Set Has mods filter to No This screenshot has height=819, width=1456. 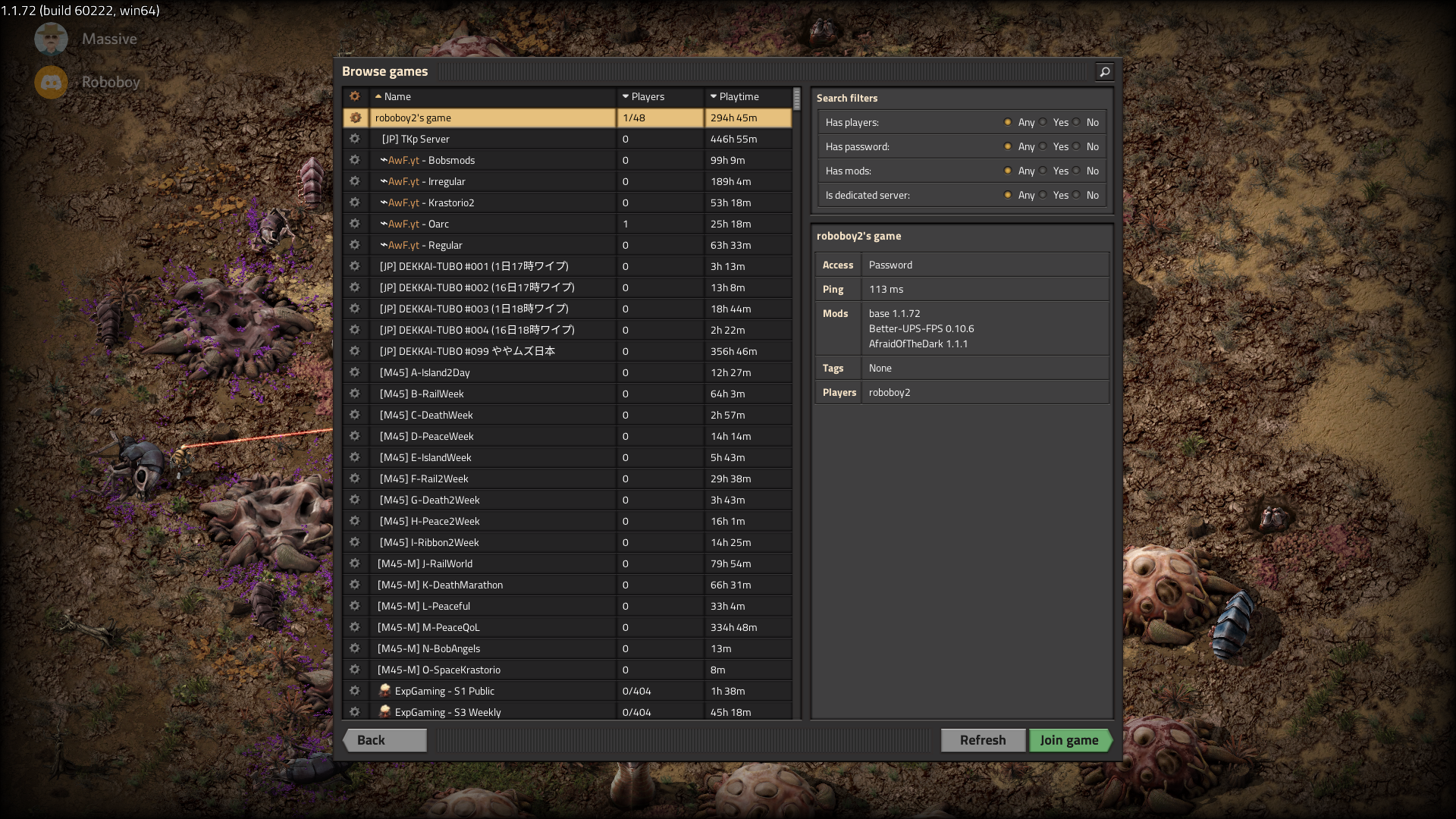(x=1076, y=171)
